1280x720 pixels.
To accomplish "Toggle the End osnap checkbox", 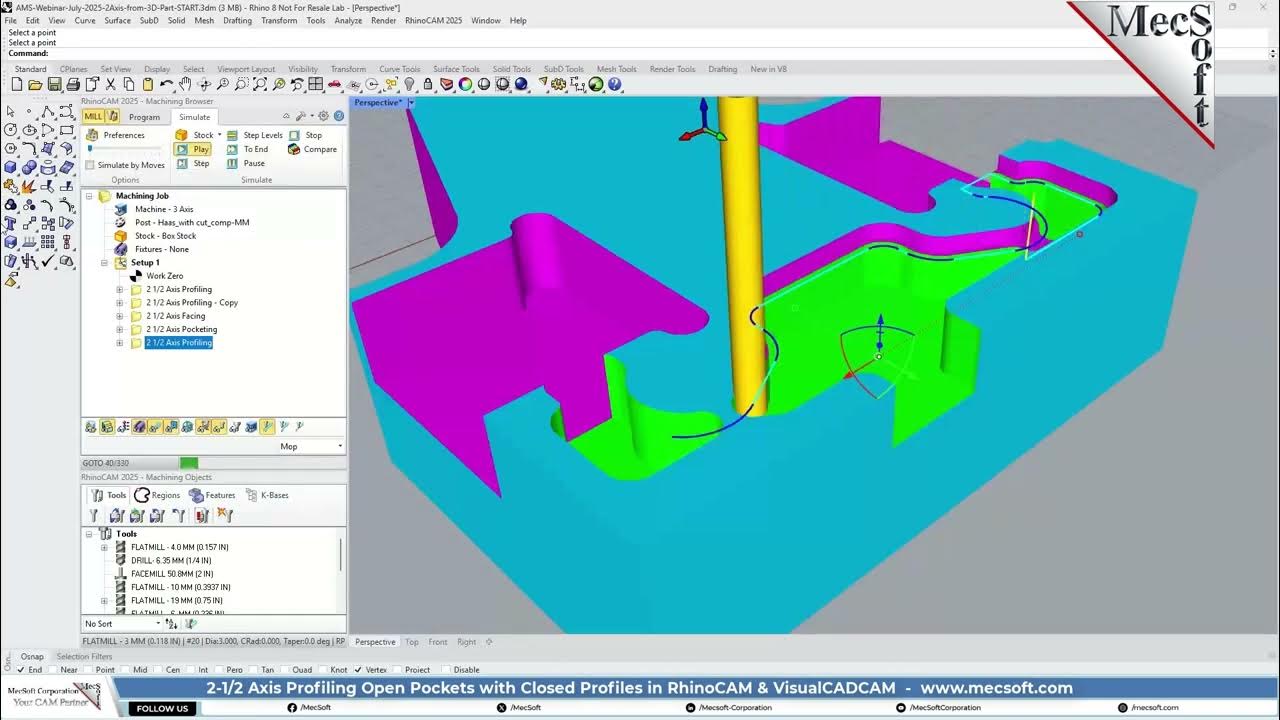I will click(x=19, y=670).
